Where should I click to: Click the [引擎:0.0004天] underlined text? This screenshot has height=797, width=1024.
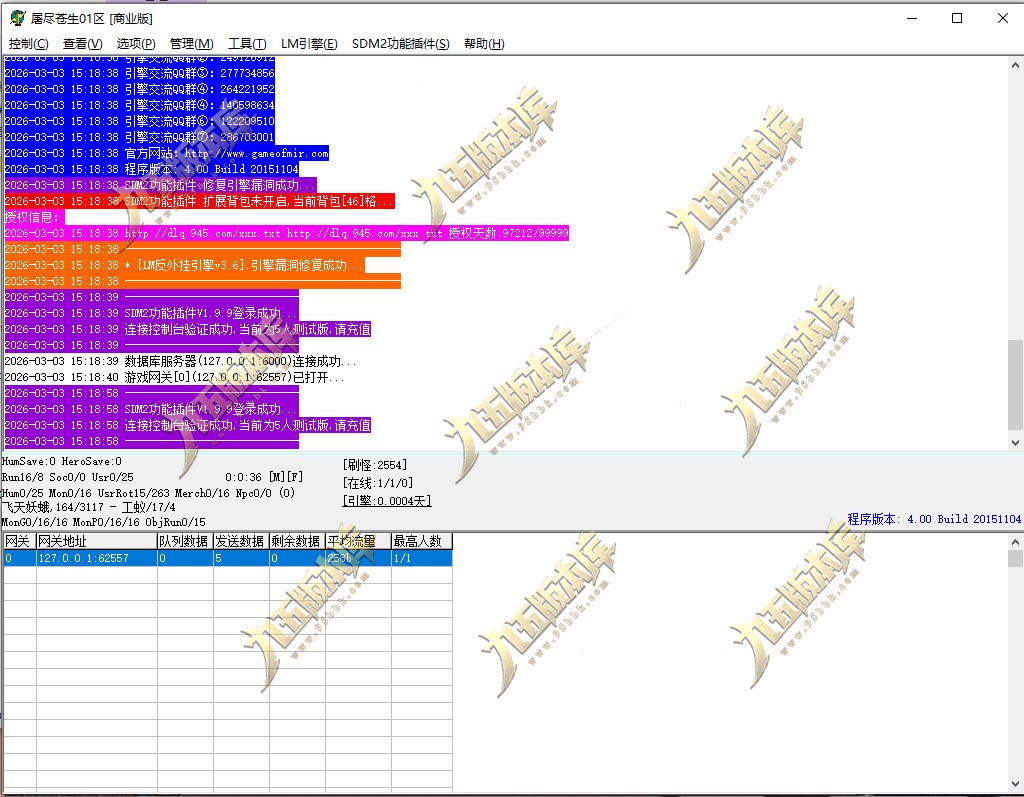pyautogui.click(x=387, y=500)
